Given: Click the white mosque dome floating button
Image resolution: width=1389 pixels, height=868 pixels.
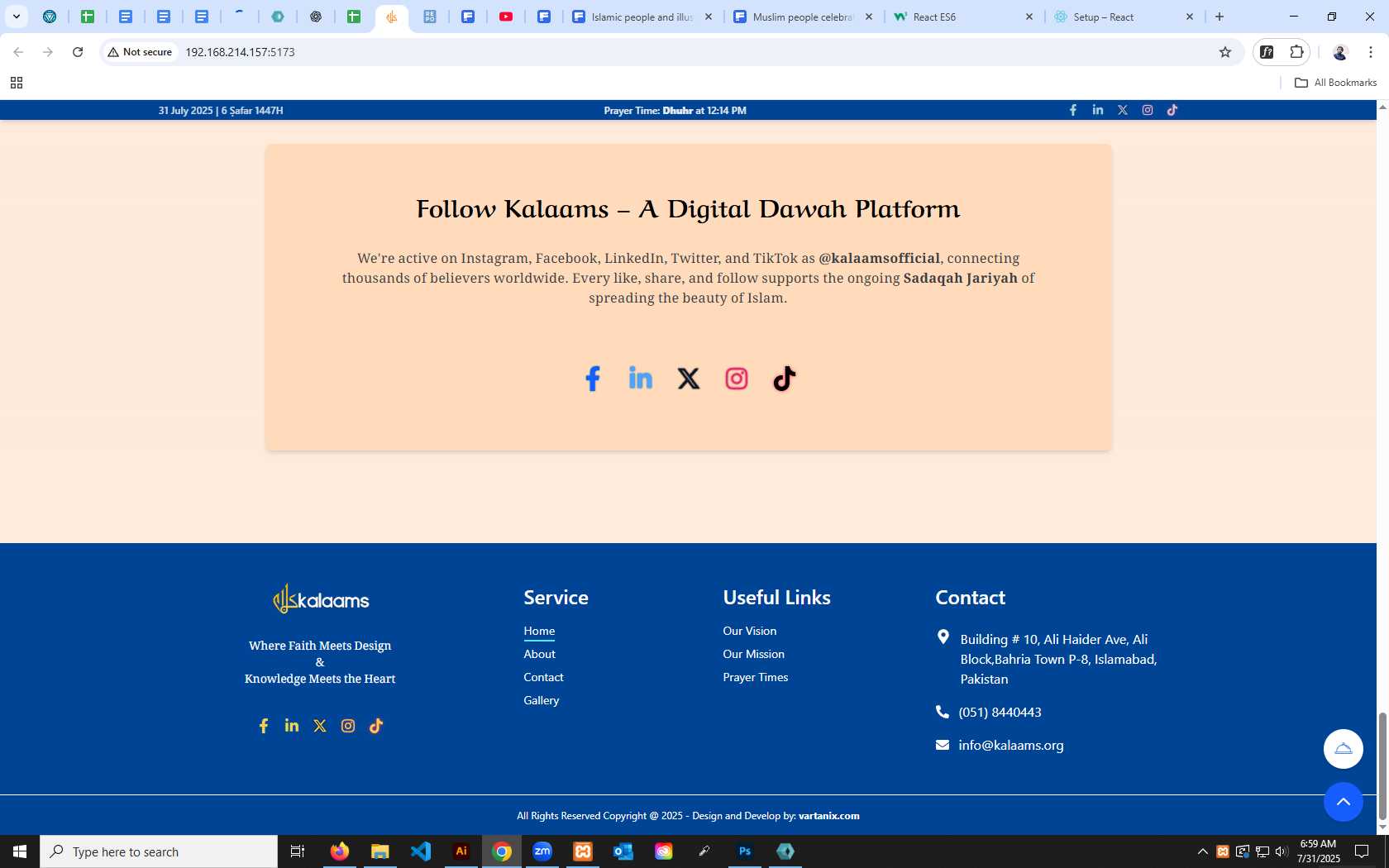Looking at the screenshot, I should [1344, 749].
